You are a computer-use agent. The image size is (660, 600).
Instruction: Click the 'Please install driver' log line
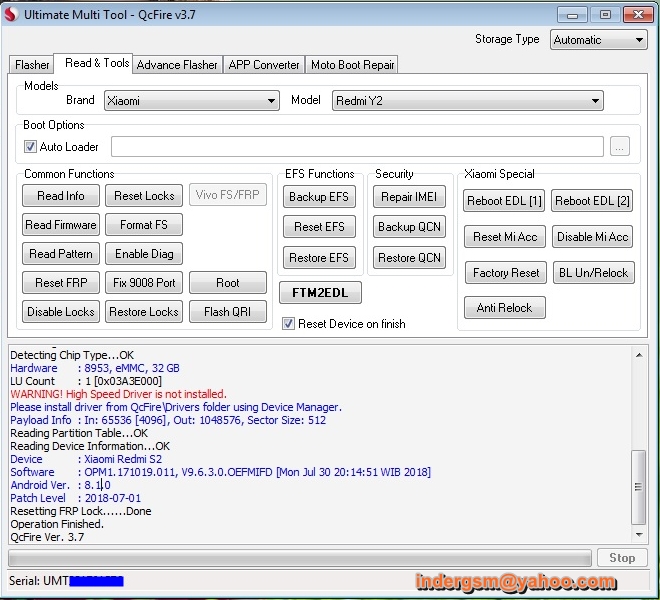pyautogui.click(x=176, y=407)
